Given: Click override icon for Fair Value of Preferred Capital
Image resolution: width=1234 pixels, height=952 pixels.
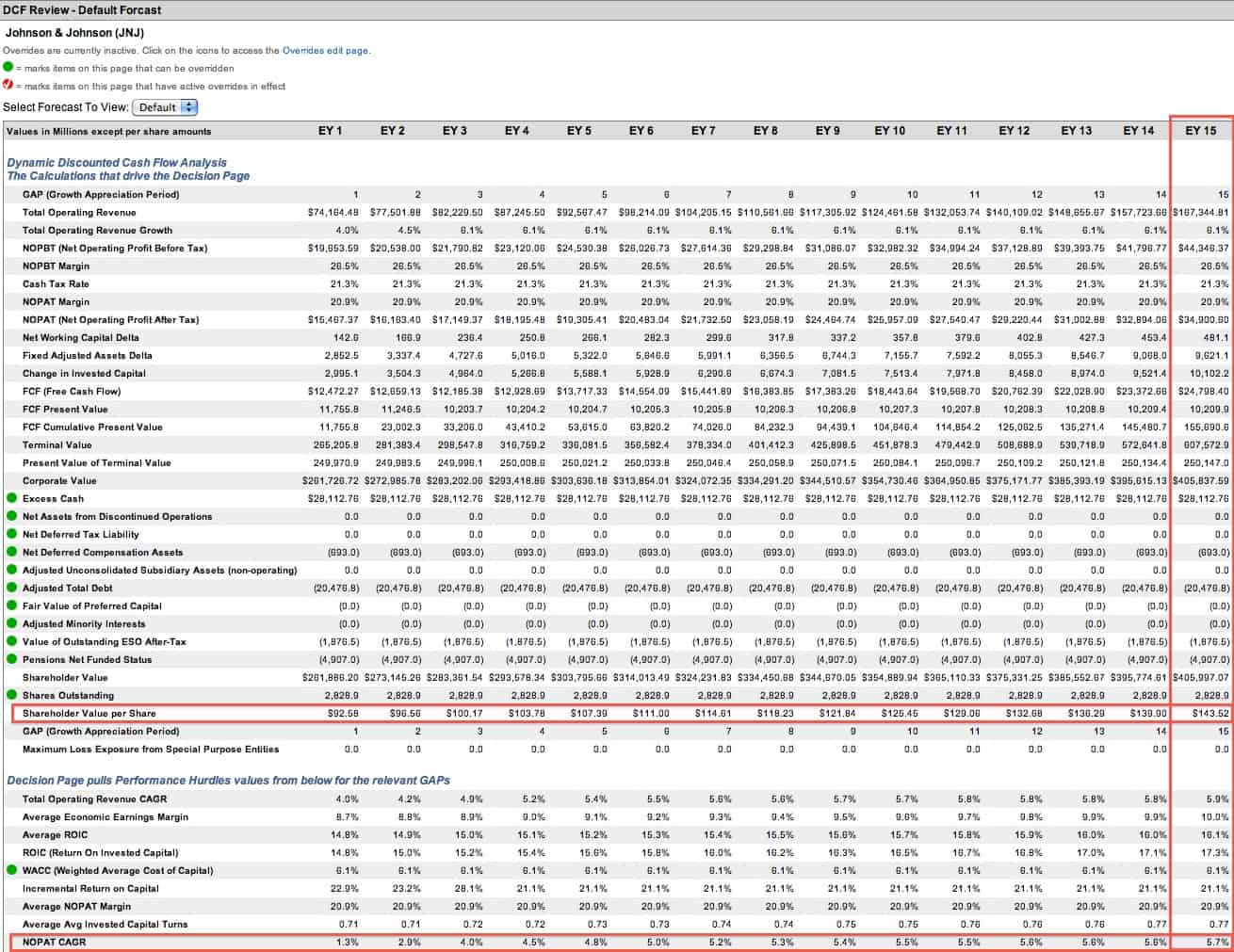Looking at the screenshot, I should point(11,605).
